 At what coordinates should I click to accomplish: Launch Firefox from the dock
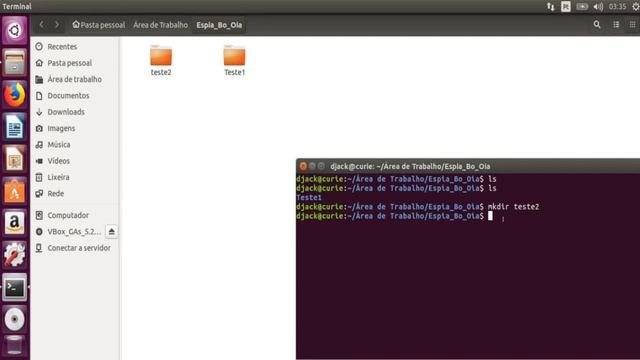(x=14, y=95)
